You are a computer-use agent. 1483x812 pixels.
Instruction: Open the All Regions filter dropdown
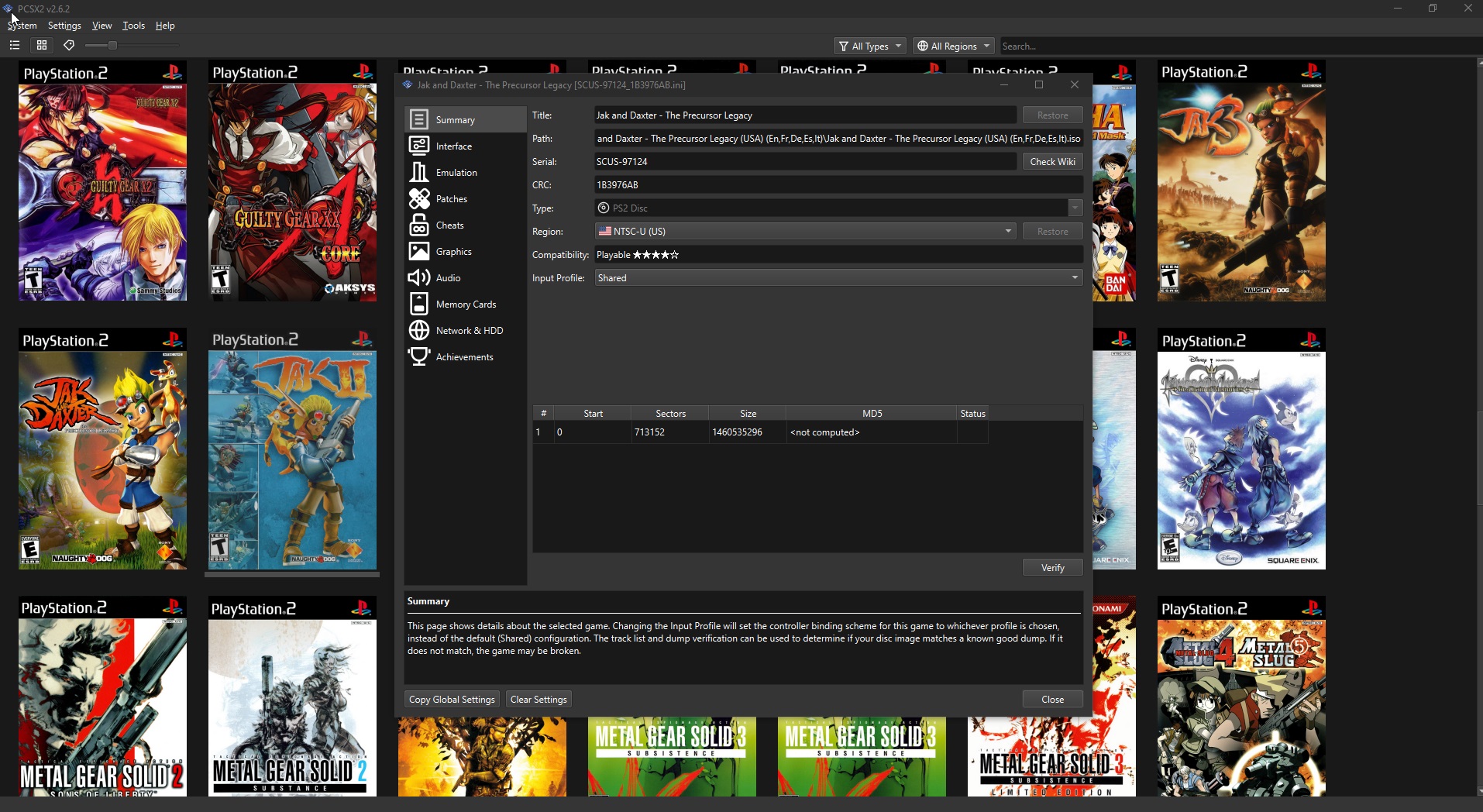click(953, 46)
